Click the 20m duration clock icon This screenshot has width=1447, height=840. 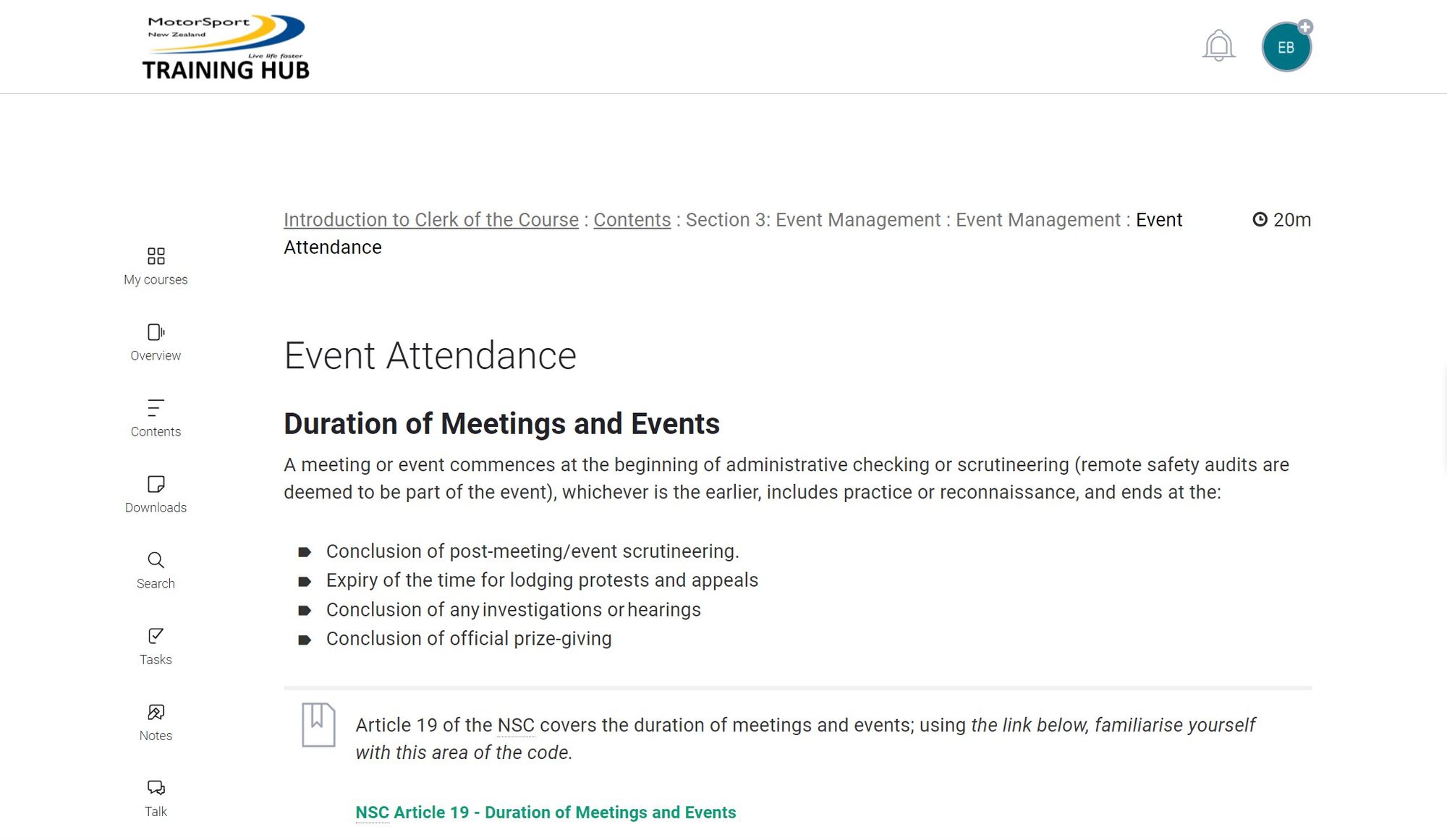pyautogui.click(x=1260, y=219)
